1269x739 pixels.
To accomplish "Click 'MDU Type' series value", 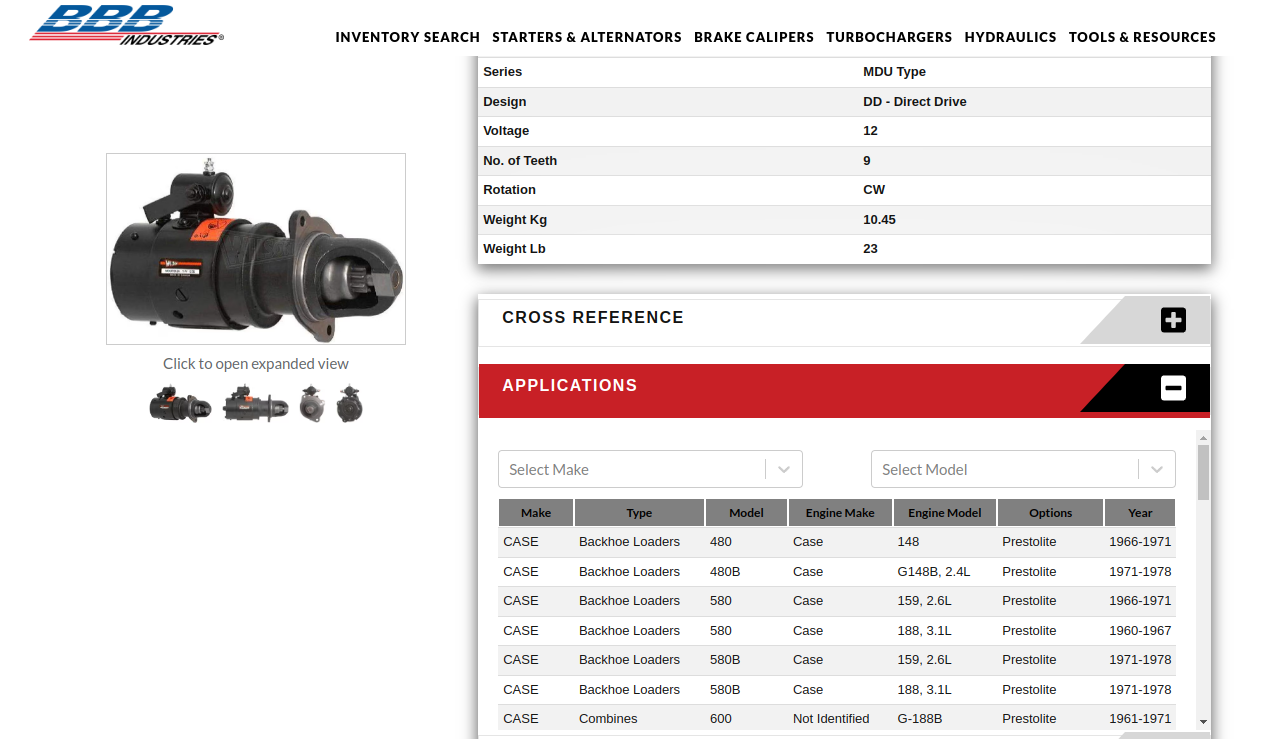I will (x=894, y=72).
